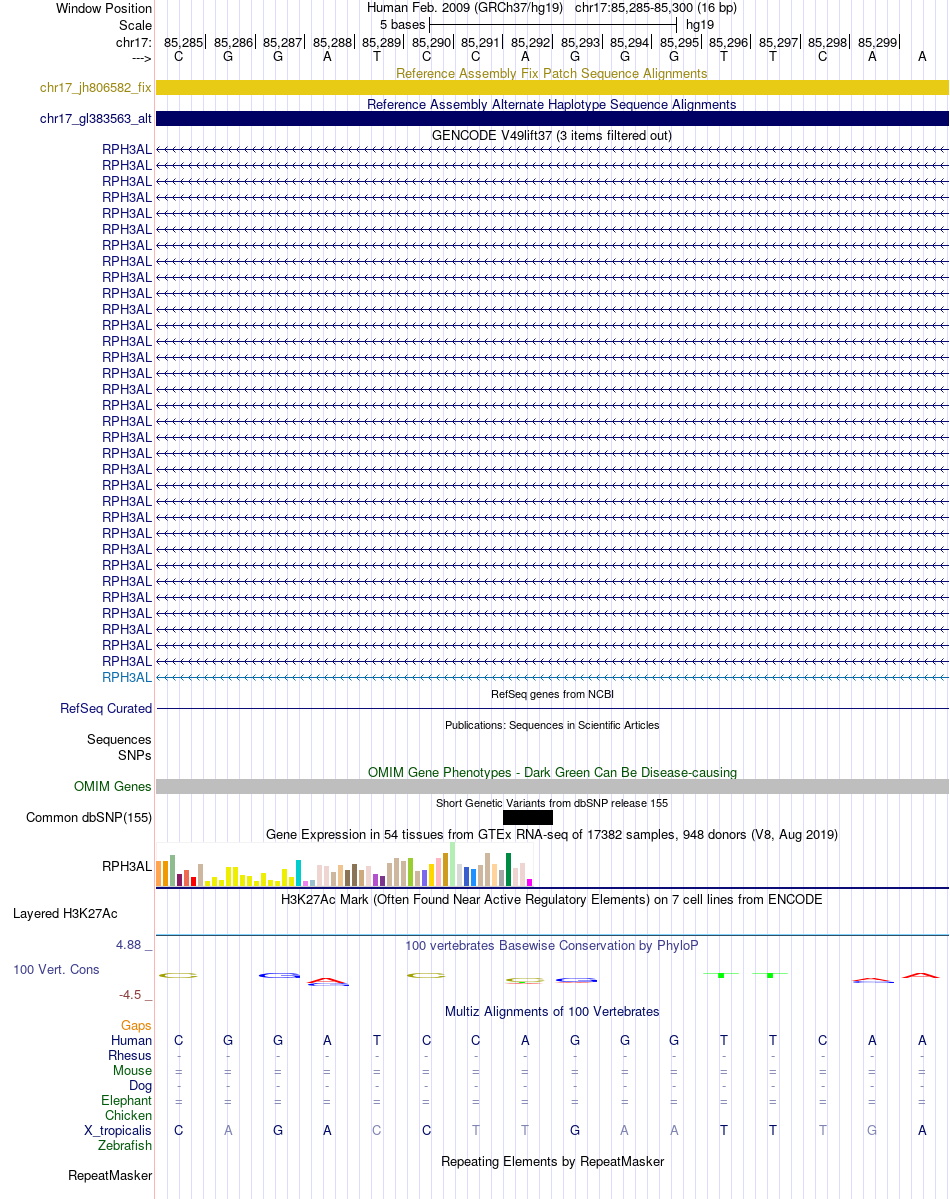The height and width of the screenshot is (1199, 950).
Task: Open the GENCODE V49lift37 track title
Action: 551,135
